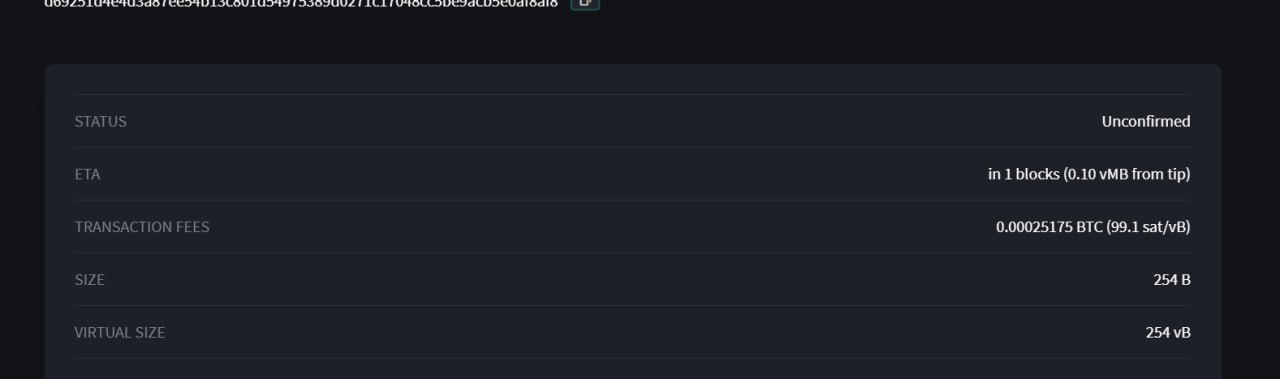1280x379 pixels.
Task: Click the TRANSACTION FEES label
Action: coord(142,227)
